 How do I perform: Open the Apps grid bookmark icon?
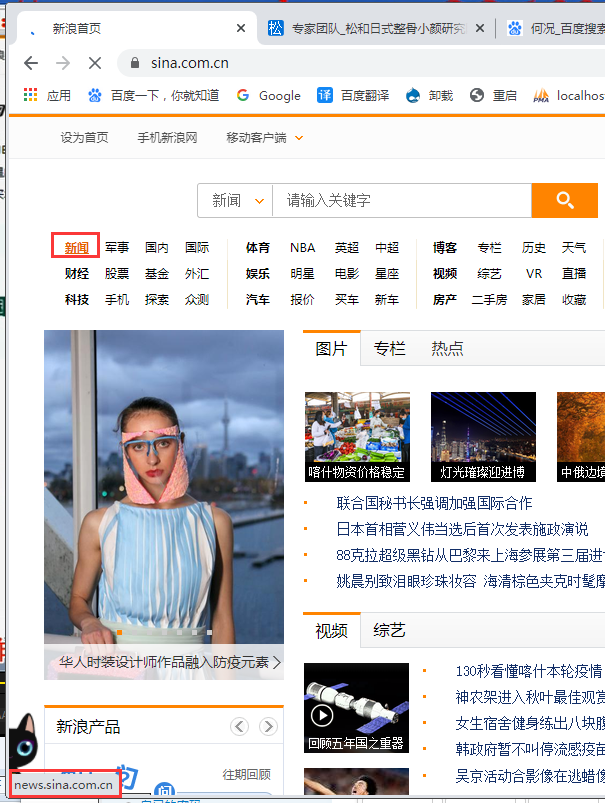click(x=30, y=95)
